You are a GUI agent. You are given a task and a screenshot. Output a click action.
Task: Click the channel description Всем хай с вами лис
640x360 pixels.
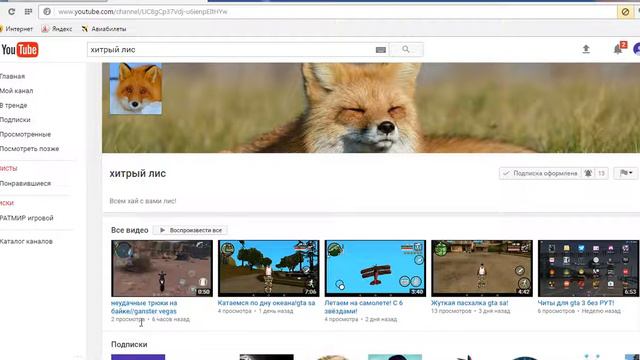(x=143, y=201)
